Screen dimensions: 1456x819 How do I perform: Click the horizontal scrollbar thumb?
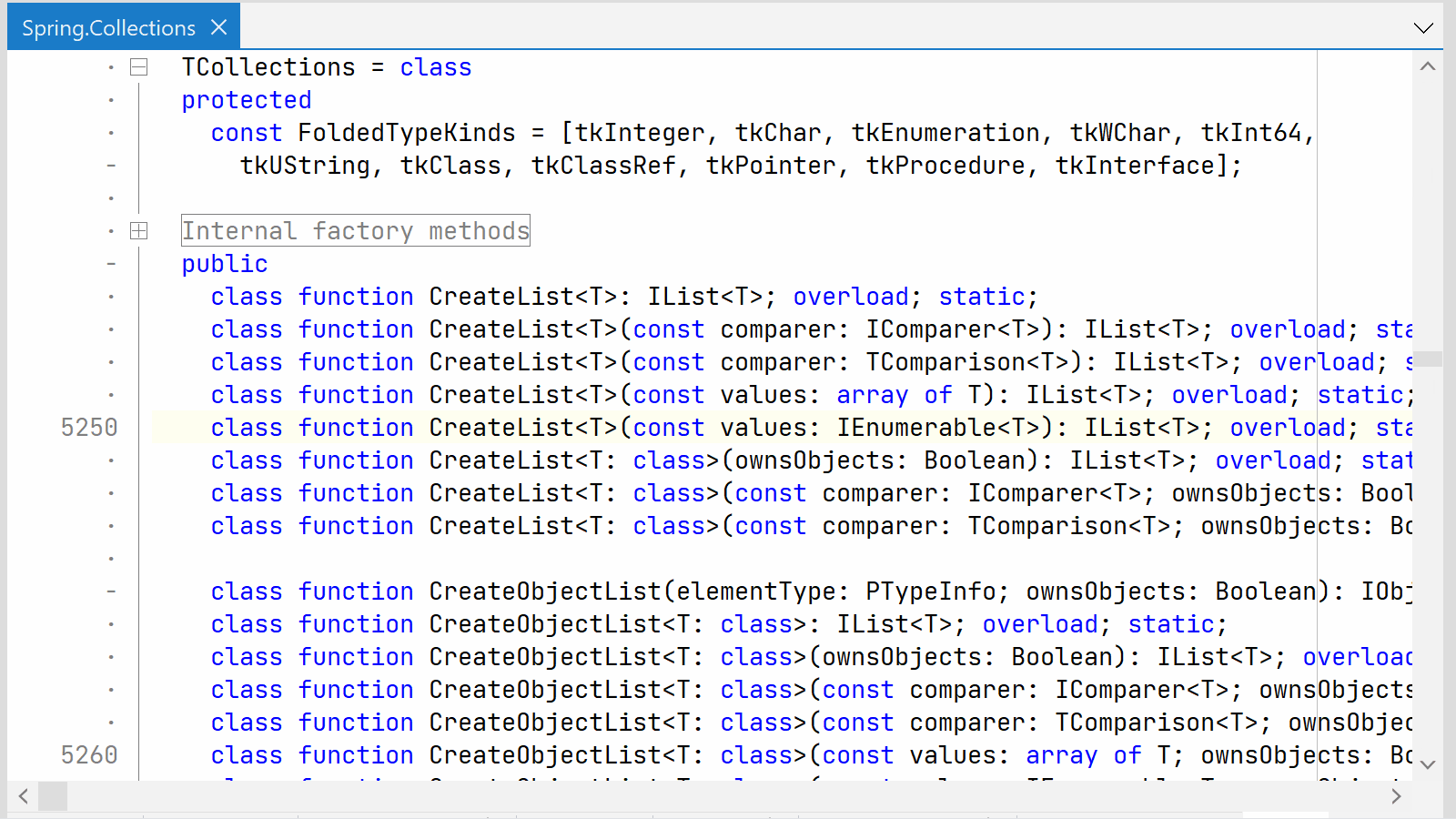53,796
